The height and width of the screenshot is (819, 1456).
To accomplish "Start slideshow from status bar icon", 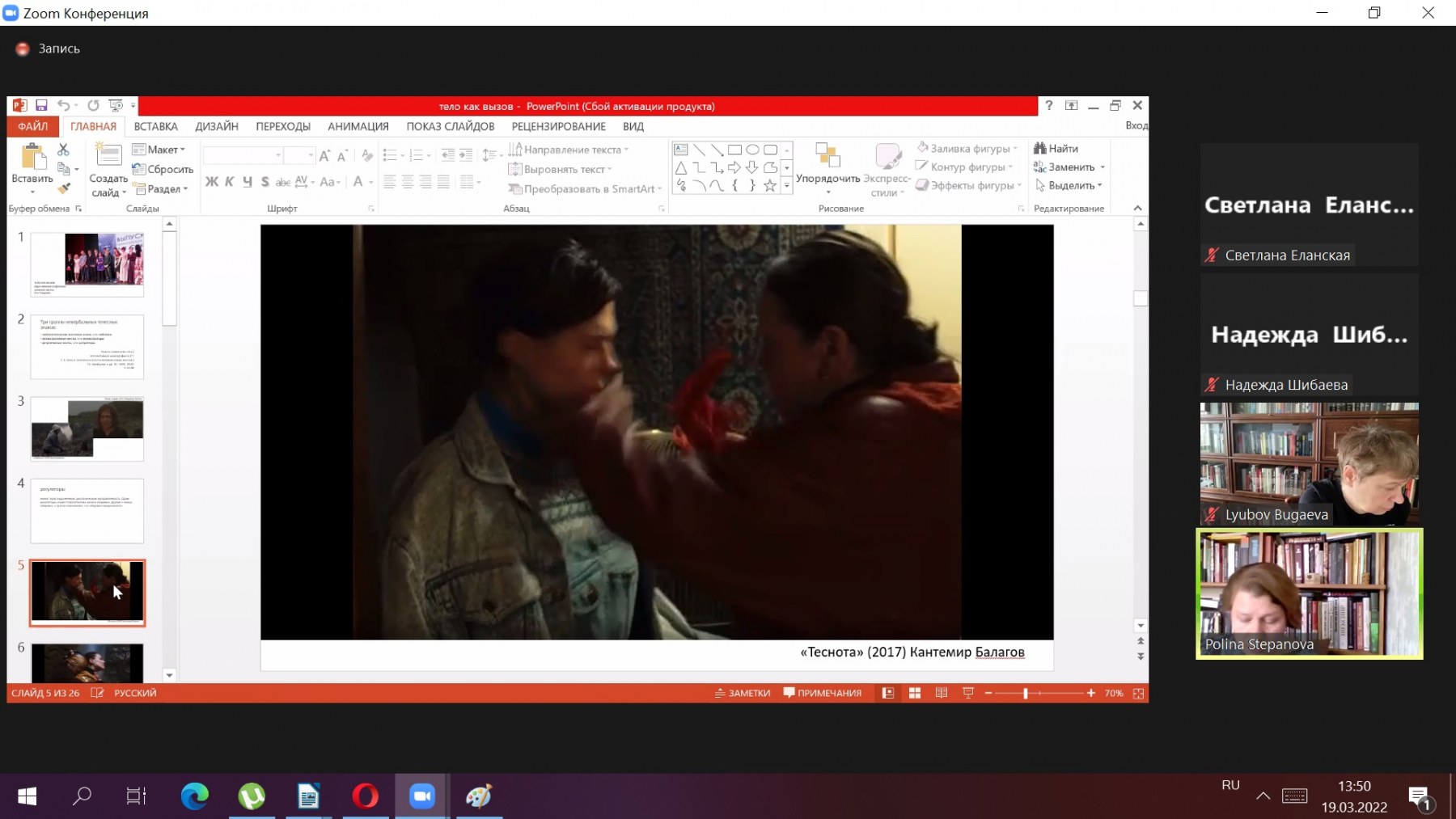I will tap(968, 693).
